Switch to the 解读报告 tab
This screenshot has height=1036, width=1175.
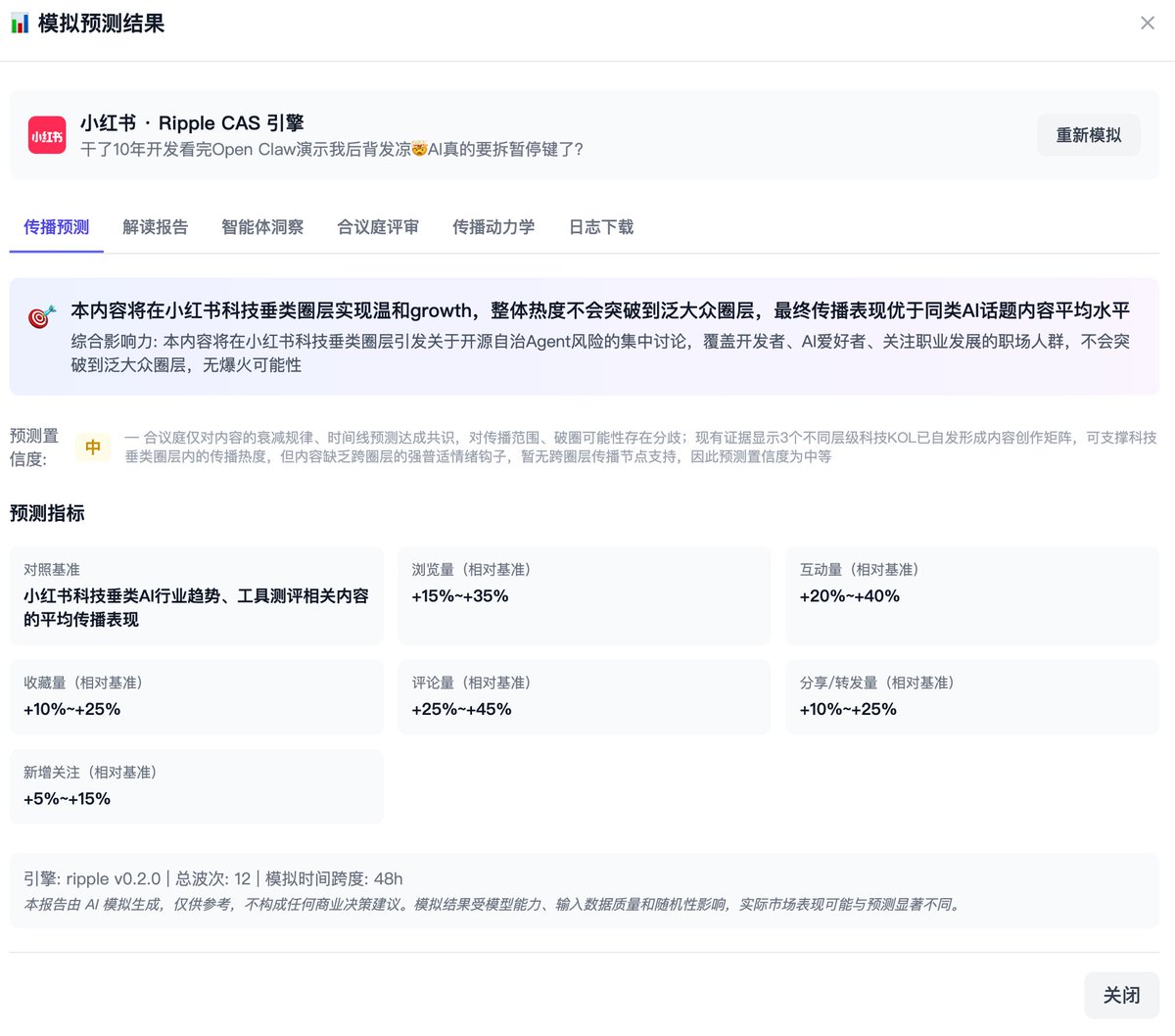click(155, 227)
